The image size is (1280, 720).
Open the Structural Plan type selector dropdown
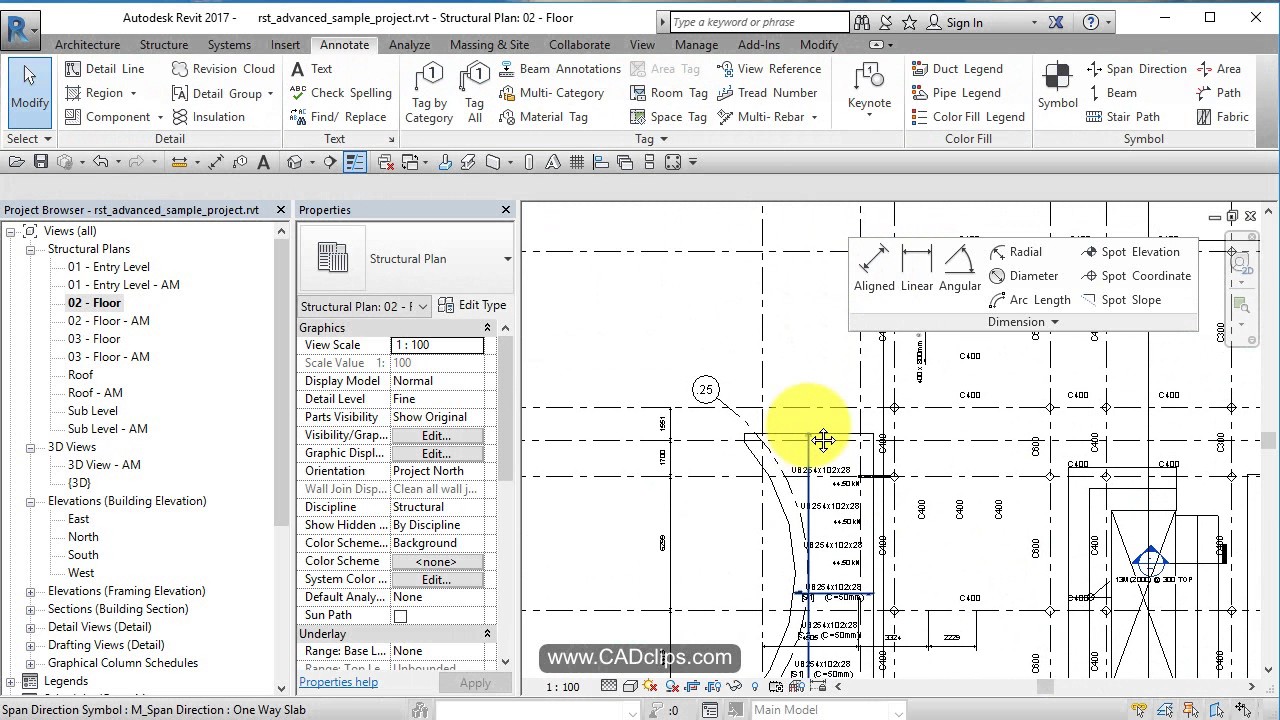421,306
